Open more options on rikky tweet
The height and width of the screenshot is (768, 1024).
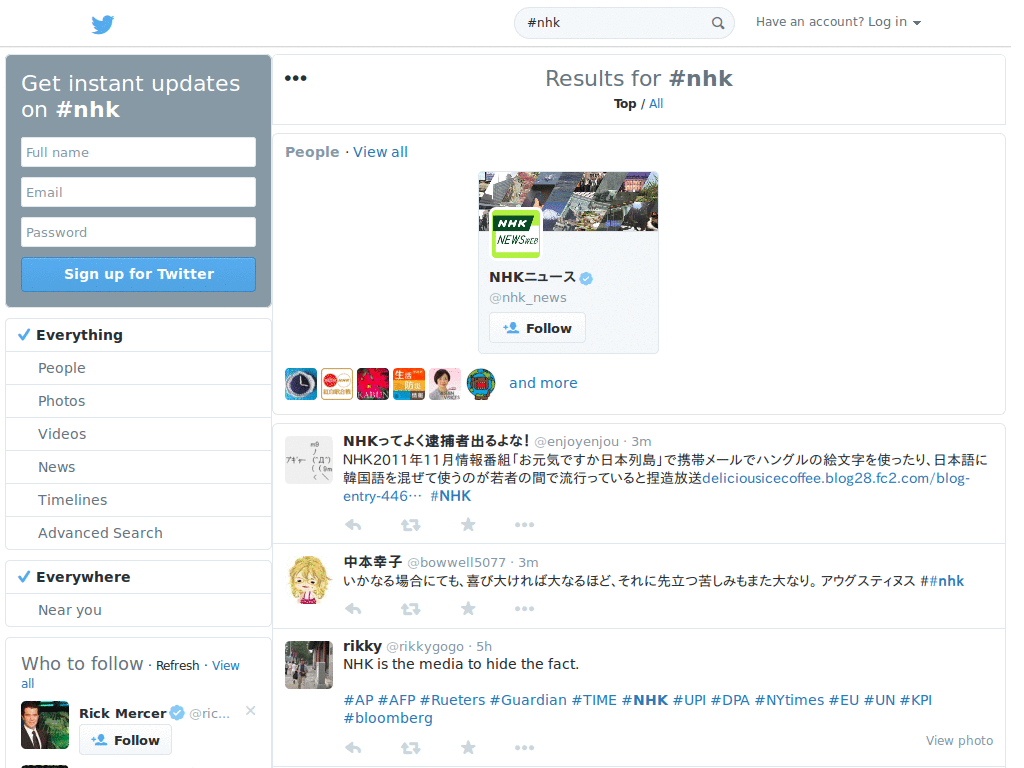(x=524, y=748)
